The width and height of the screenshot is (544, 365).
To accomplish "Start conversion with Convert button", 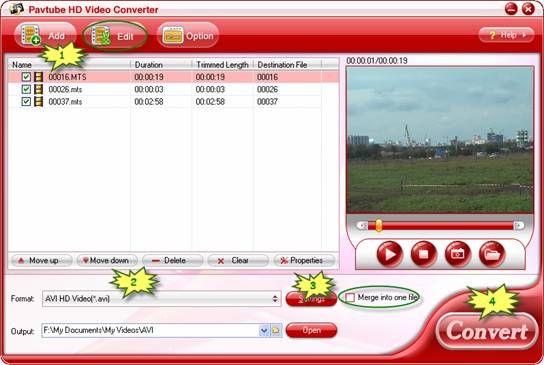I will coord(487,331).
